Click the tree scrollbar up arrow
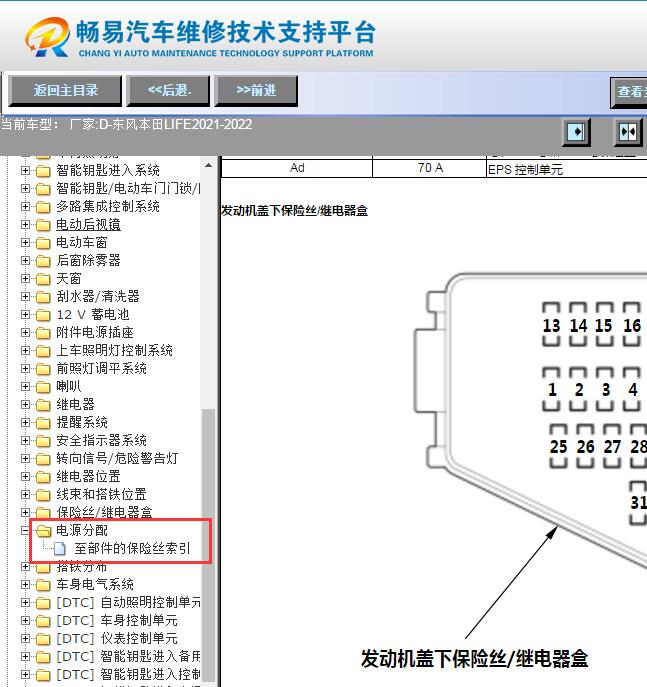The height and width of the screenshot is (687, 647). 209,166
